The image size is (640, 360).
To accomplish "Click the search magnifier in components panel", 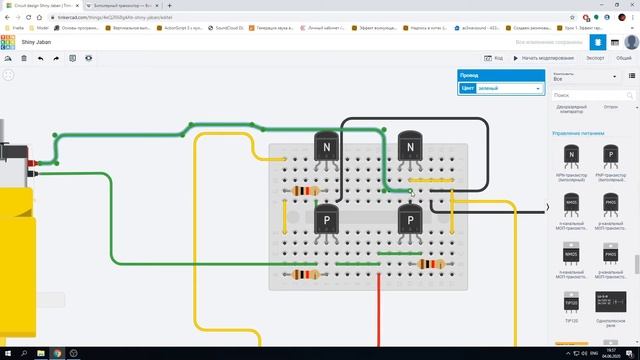I will click(x=630, y=95).
